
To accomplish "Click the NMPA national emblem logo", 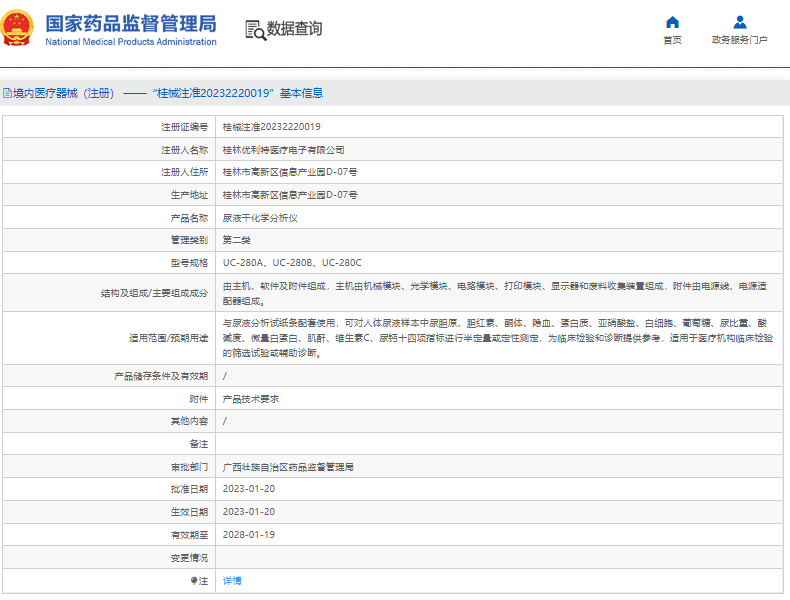I will coord(20,30).
